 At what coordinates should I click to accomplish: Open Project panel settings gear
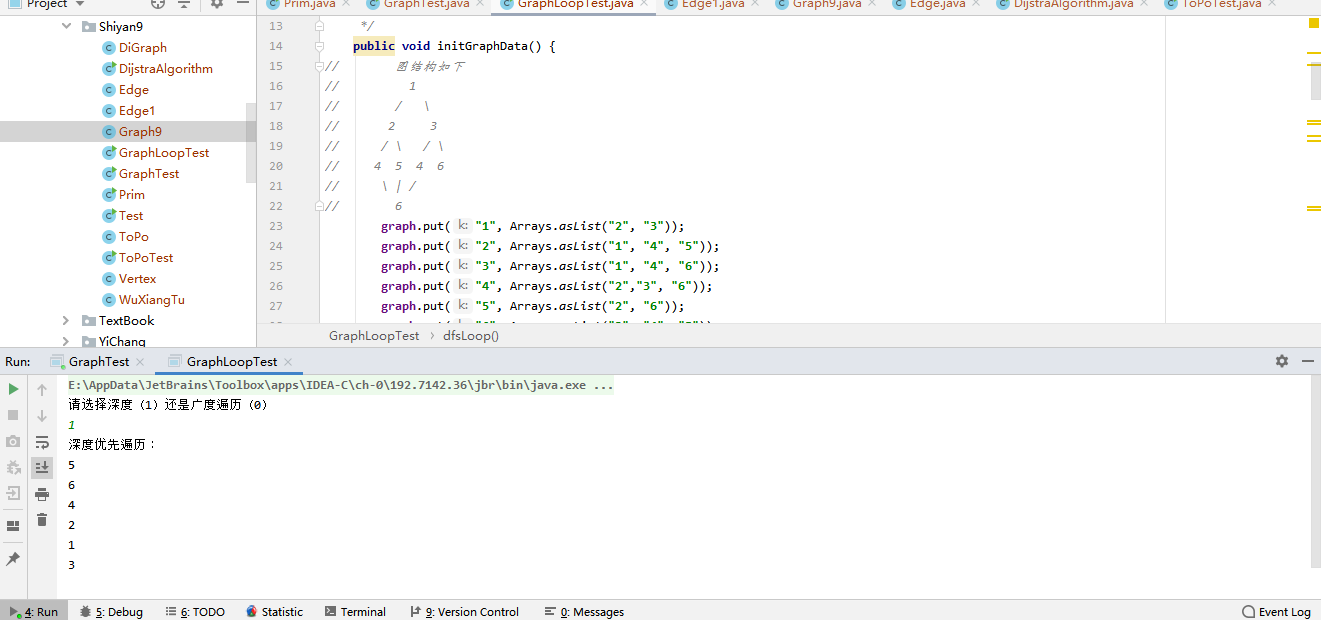click(x=217, y=4)
